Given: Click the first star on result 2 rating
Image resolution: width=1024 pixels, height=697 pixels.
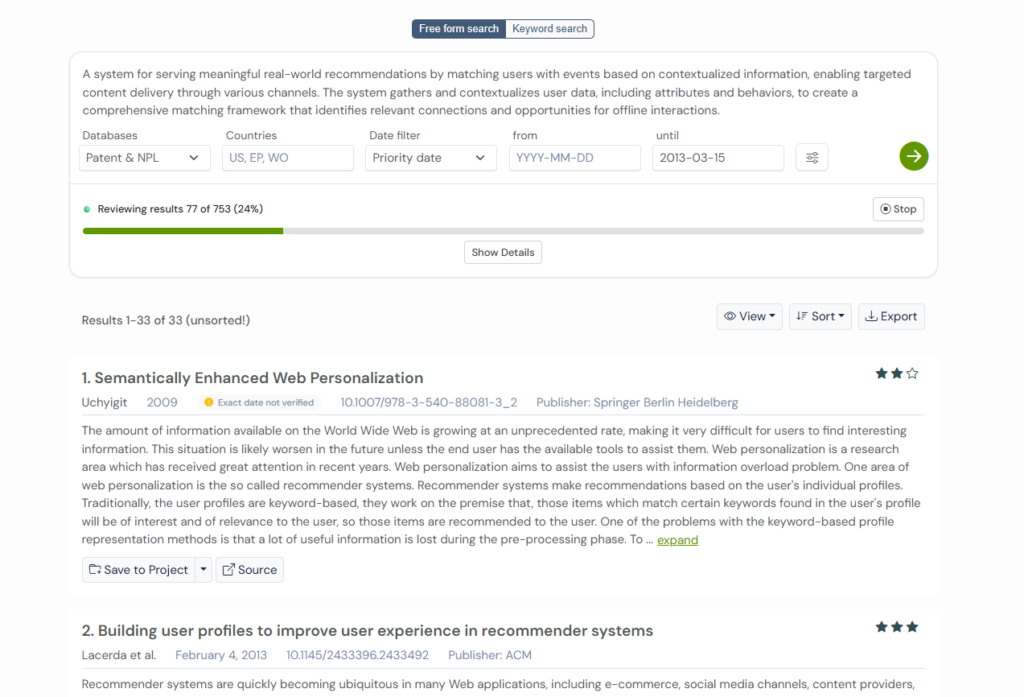Looking at the screenshot, I should (x=881, y=627).
